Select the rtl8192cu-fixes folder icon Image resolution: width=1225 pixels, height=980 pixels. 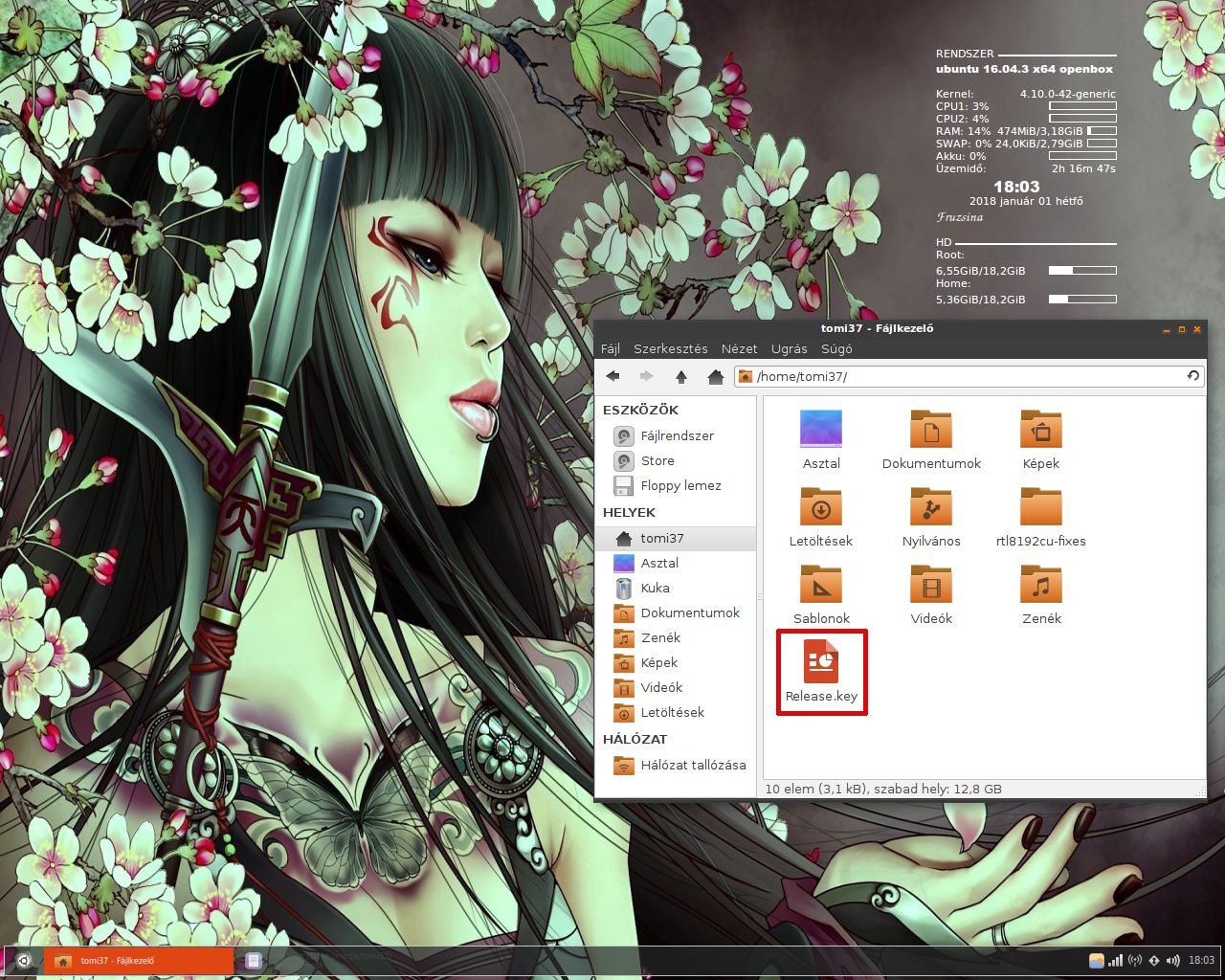[1041, 506]
